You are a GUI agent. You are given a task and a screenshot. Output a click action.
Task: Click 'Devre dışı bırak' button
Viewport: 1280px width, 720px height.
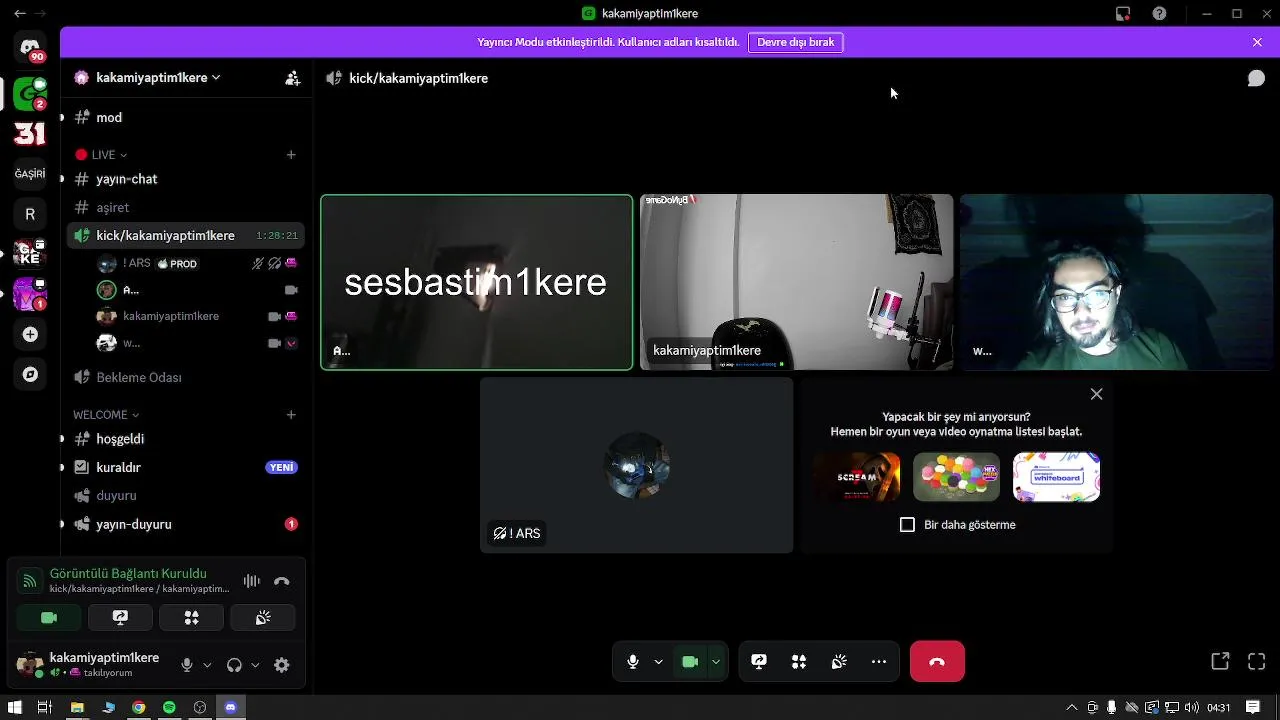point(796,42)
